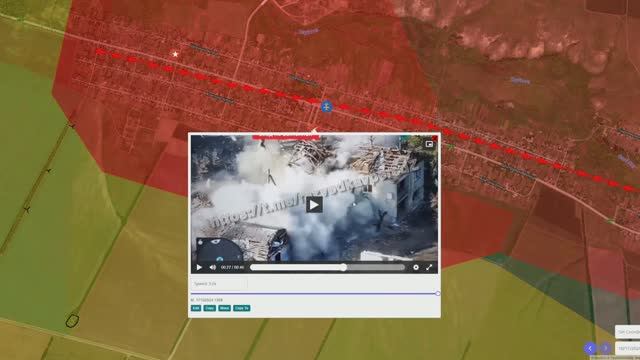The image size is (640, 360).
Task: Play the video with the small play button
Action: pyautogui.click(x=199, y=267)
